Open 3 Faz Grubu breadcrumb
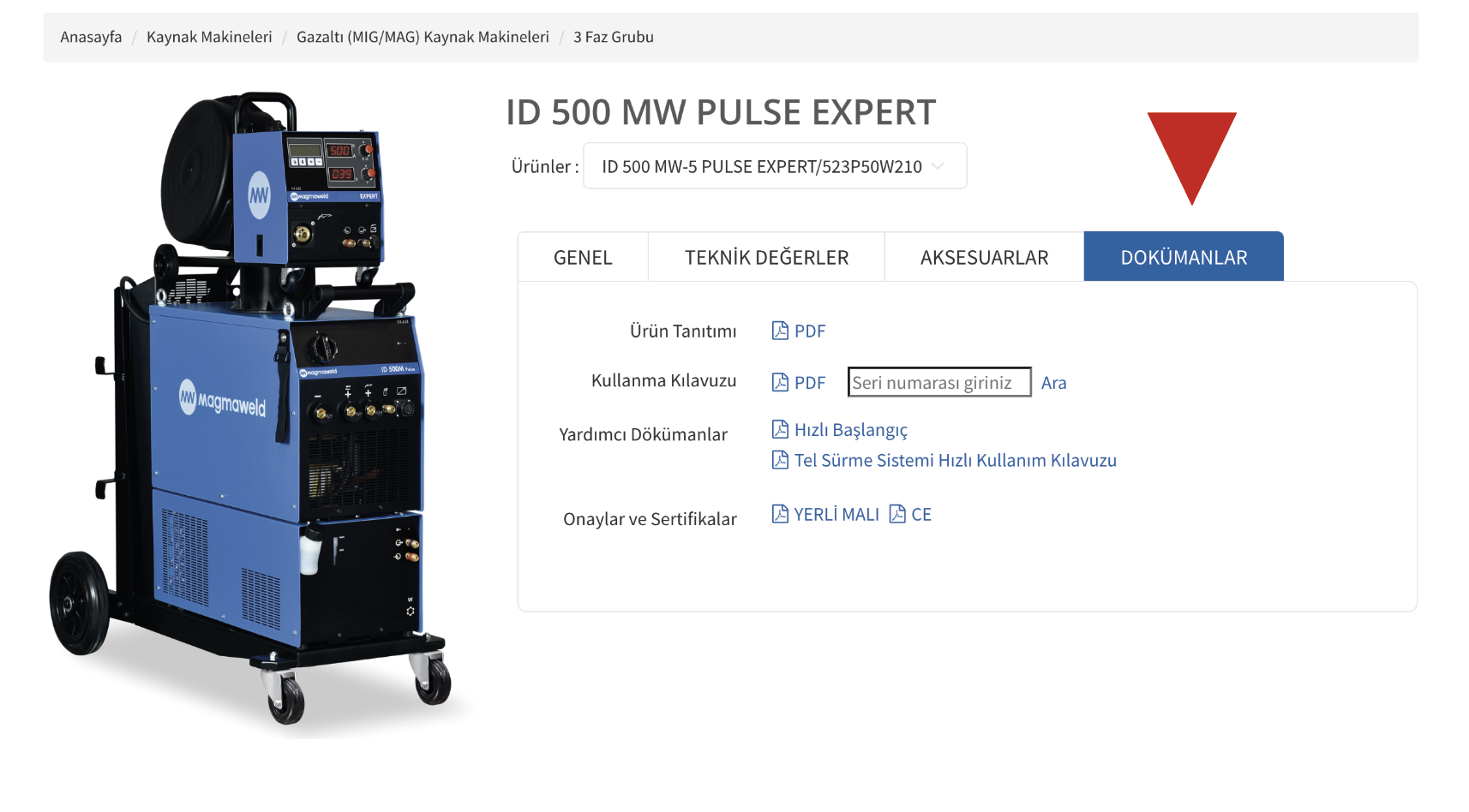This screenshot has width=1469, height=812. click(614, 37)
